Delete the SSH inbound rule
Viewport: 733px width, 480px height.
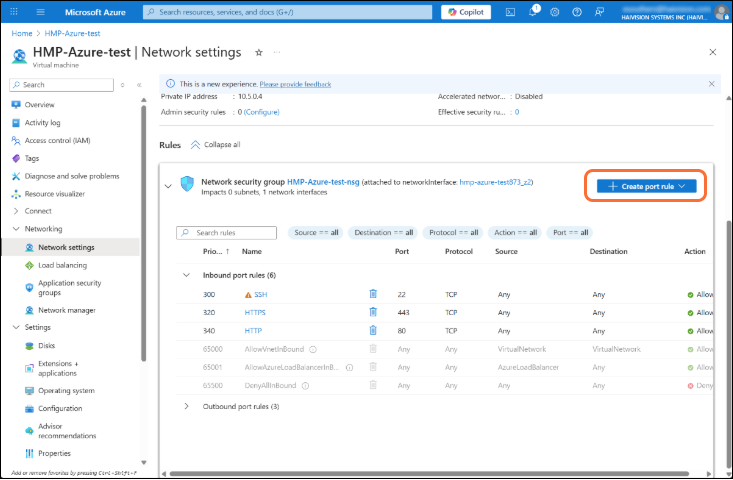373,294
